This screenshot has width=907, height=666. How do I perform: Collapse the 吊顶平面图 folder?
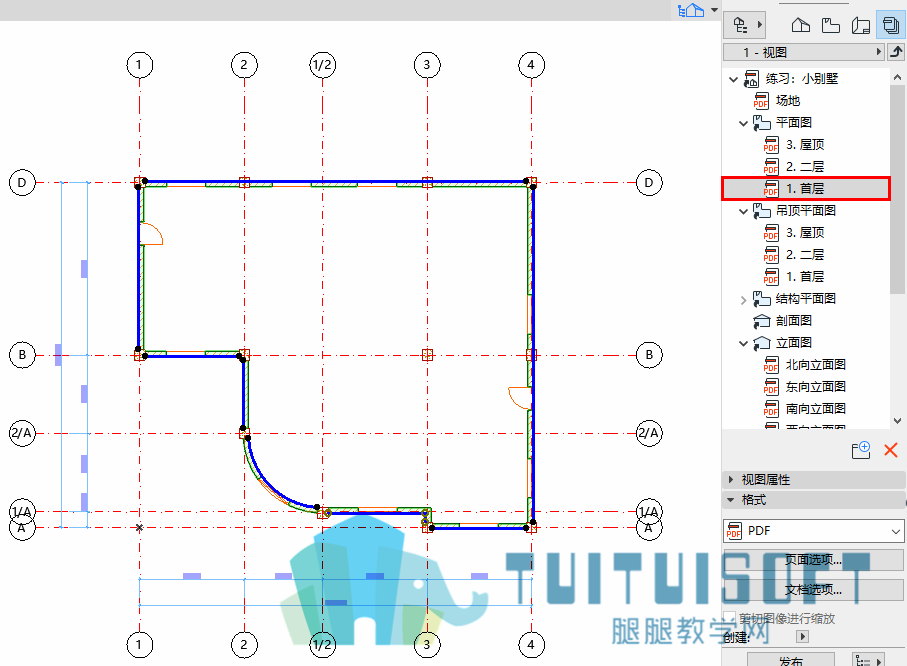pos(743,211)
